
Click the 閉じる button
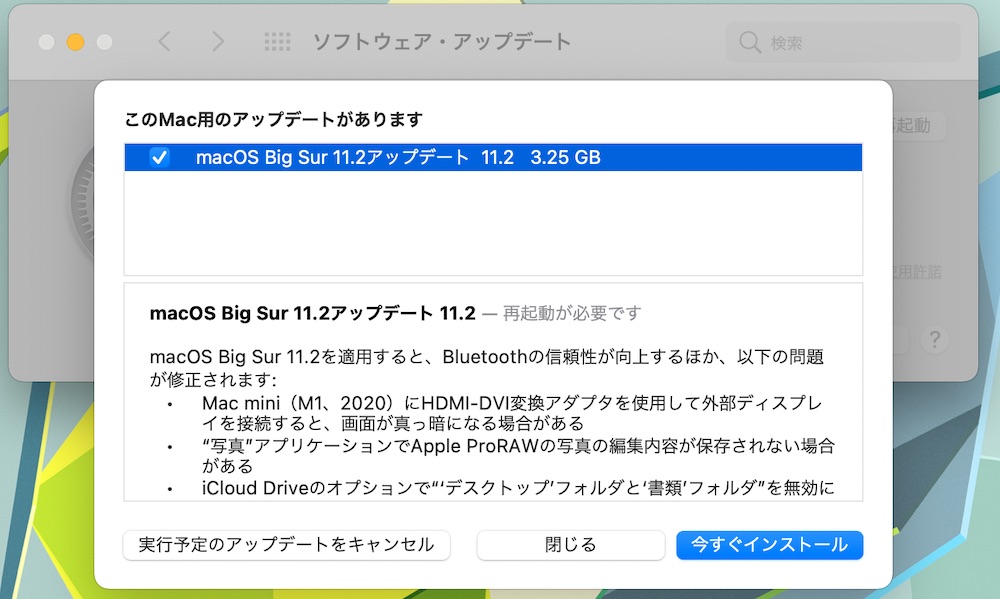point(570,545)
